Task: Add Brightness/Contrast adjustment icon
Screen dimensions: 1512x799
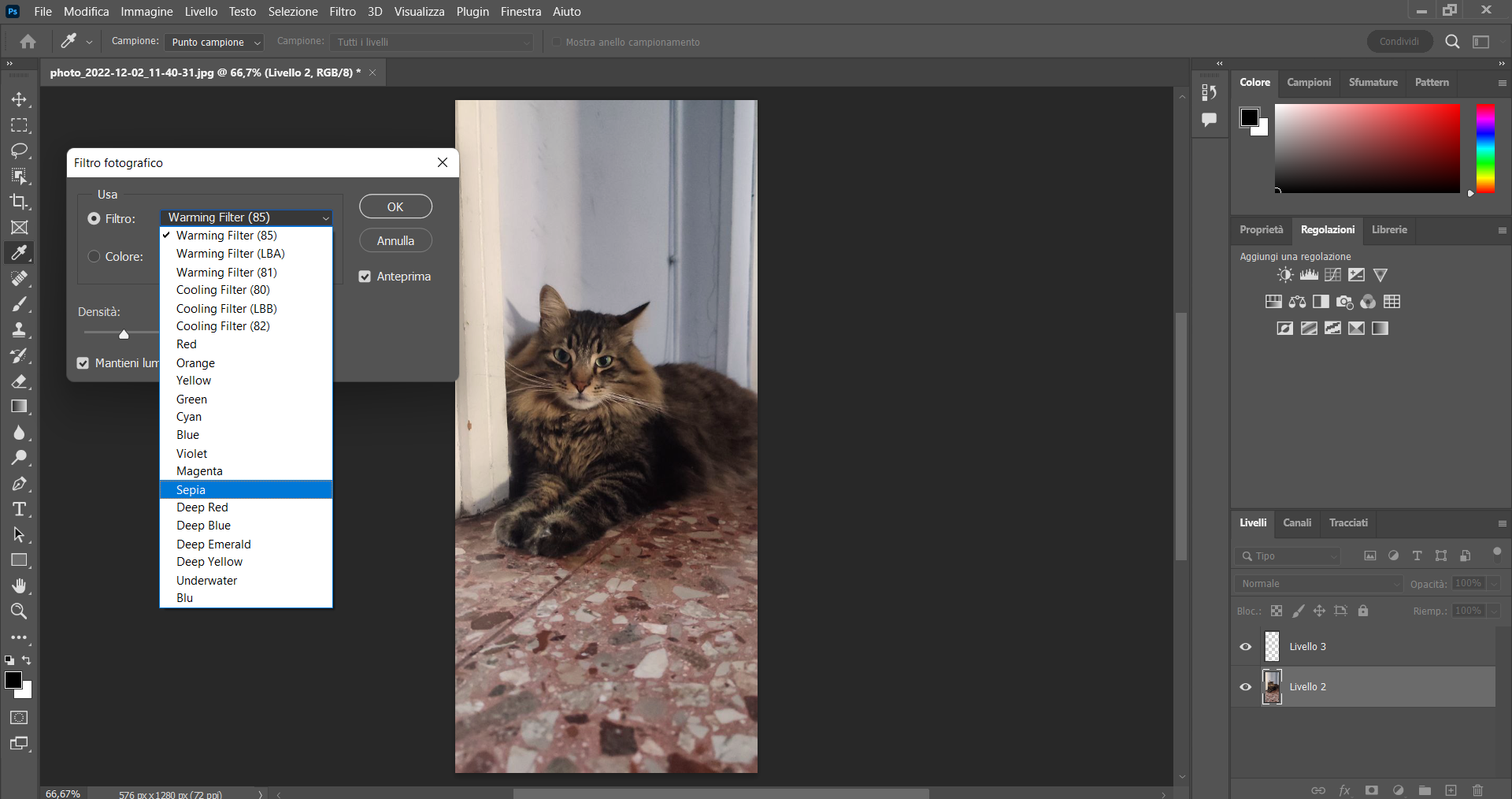Action: coord(1285,275)
